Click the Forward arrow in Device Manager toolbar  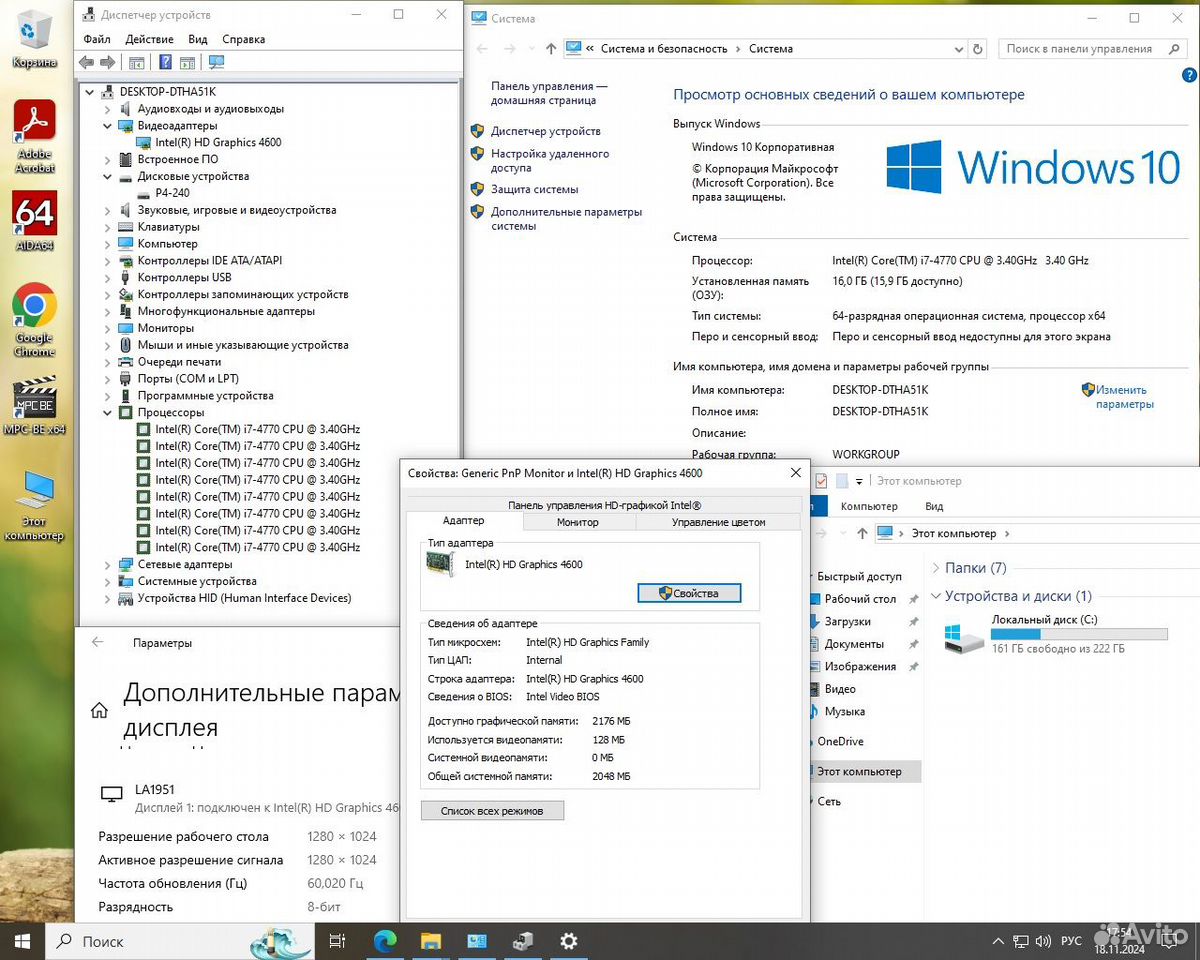pyautogui.click(x=107, y=62)
